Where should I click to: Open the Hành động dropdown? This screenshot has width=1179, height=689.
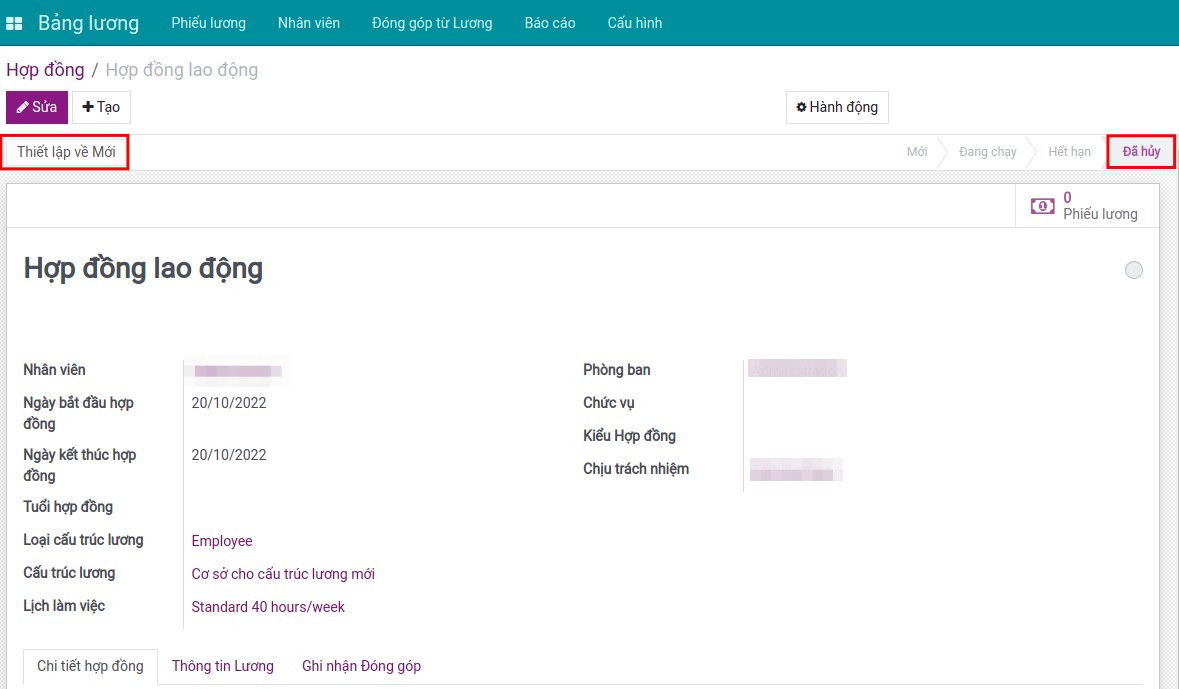pos(837,107)
